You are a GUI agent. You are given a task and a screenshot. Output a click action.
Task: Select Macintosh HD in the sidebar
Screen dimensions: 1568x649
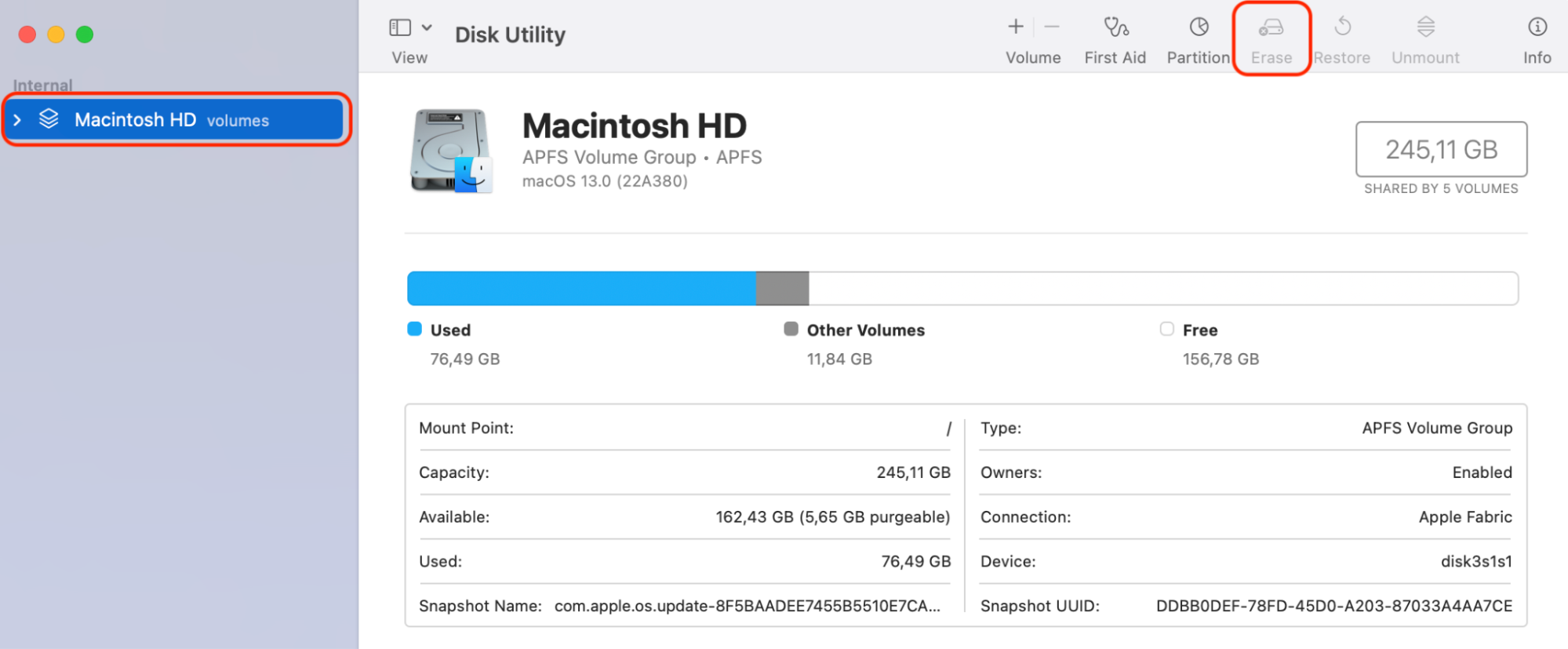pos(176,119)
